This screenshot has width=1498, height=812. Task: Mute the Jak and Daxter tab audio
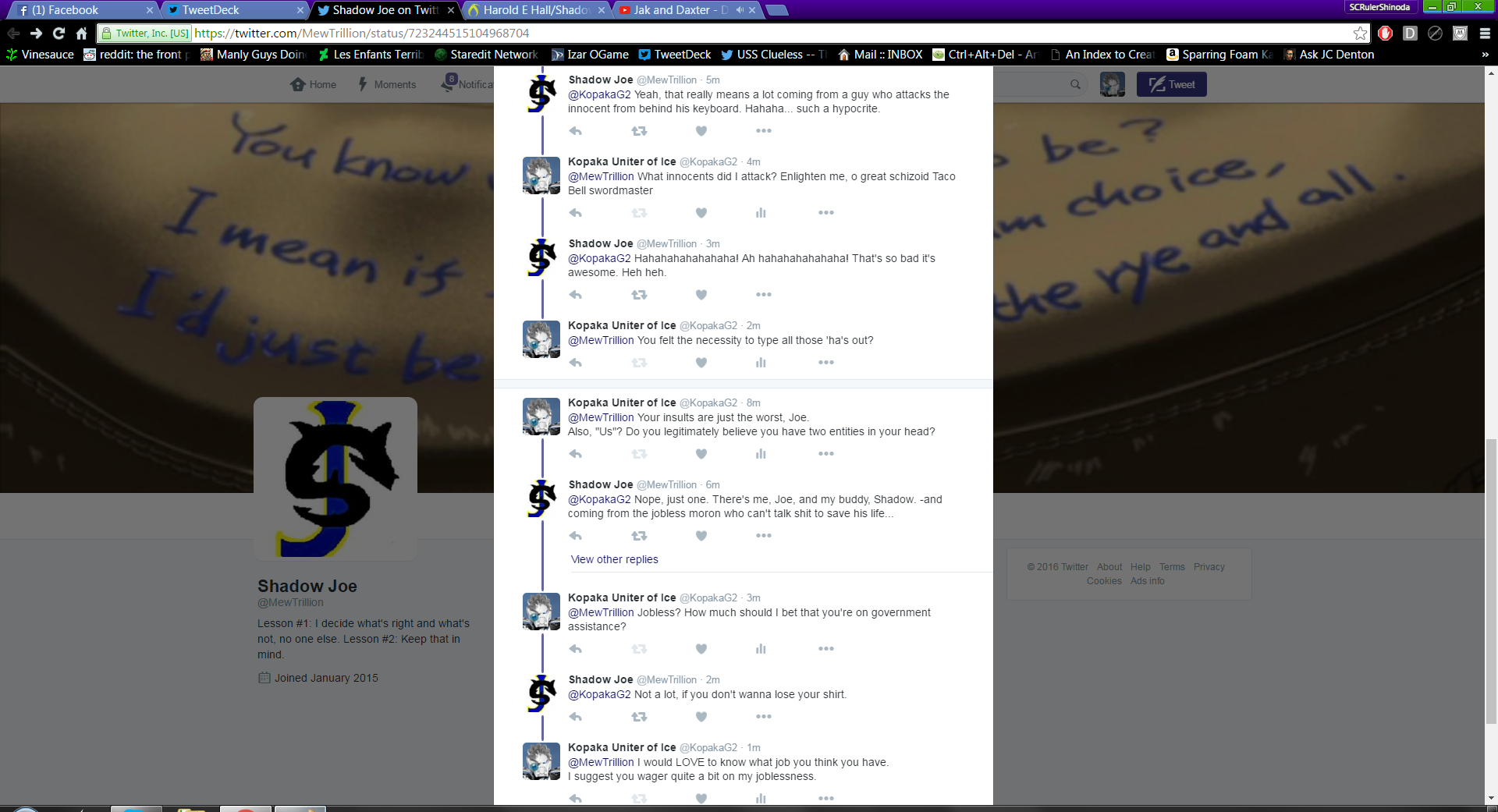click(x=739, y=10)
